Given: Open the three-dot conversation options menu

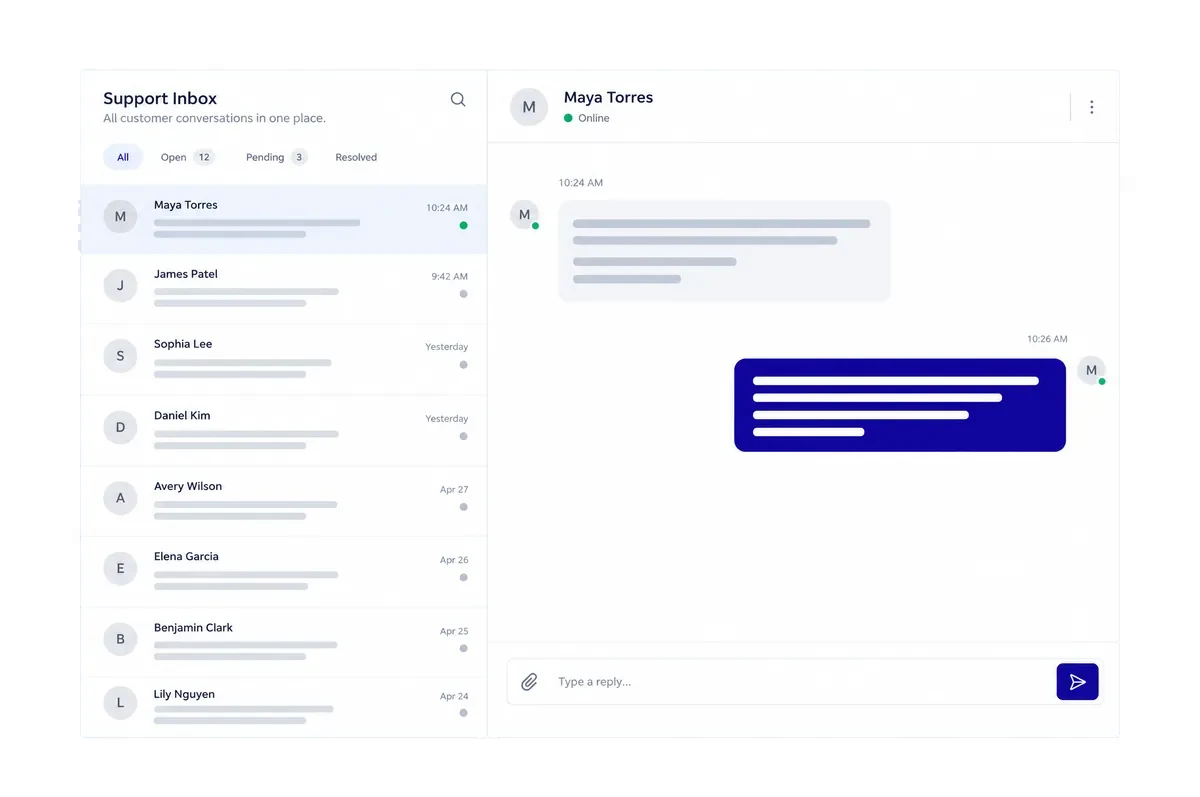Looking at the screenshot, I should [x=1091, y=107].
